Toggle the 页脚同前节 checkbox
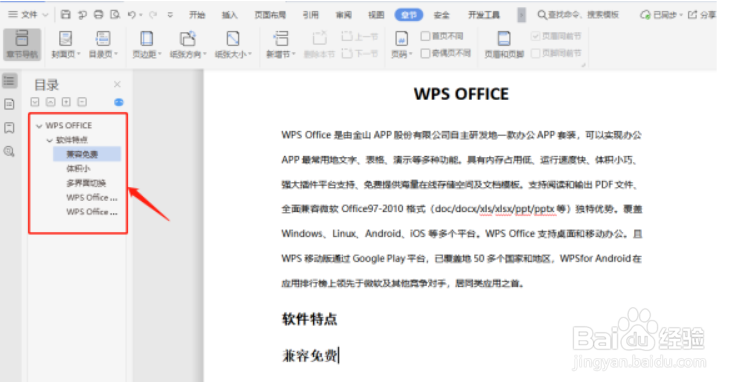 coord(535,53)
